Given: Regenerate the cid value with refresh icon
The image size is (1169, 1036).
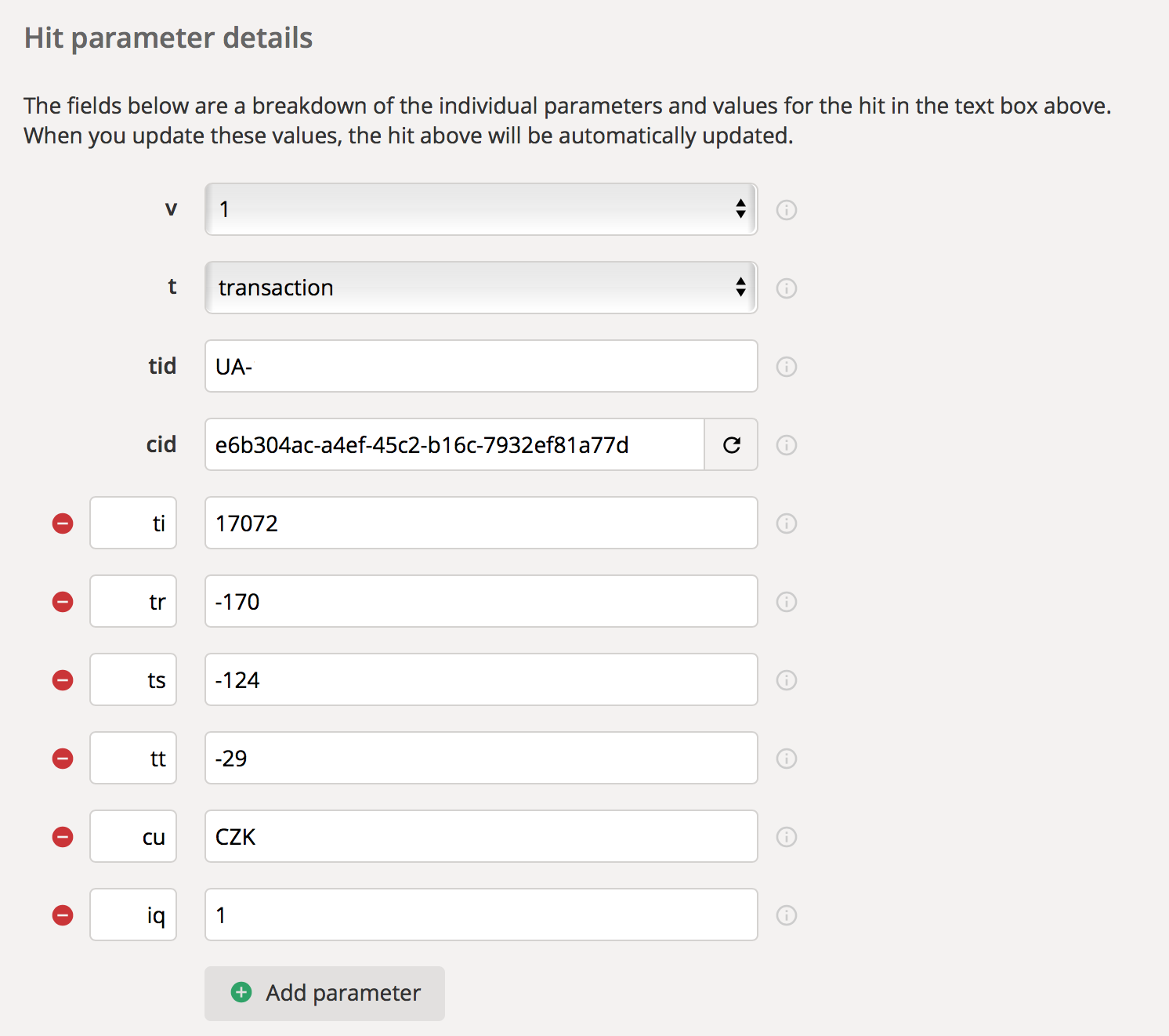Looking at the screenshot, I should click(731, 445).
